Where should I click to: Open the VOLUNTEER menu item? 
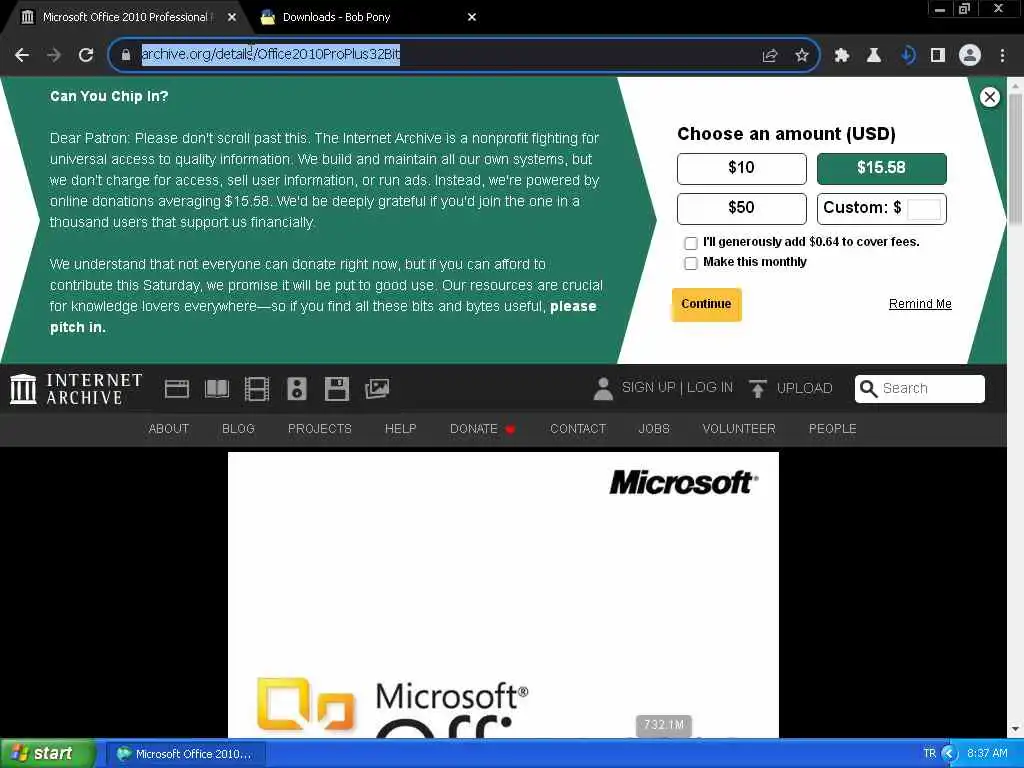click(739, 428)
